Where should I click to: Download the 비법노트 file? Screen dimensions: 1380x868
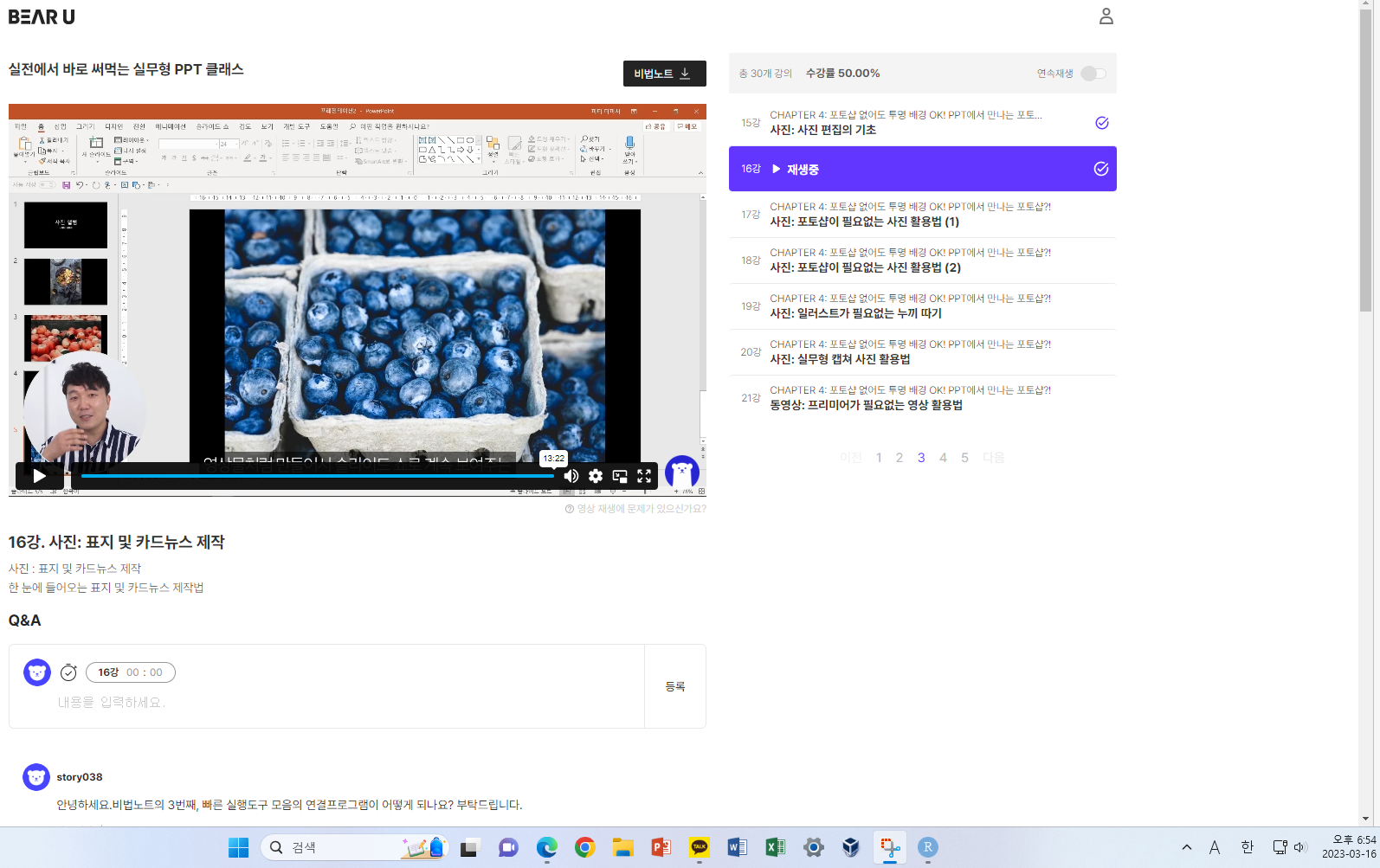point(665,74)
